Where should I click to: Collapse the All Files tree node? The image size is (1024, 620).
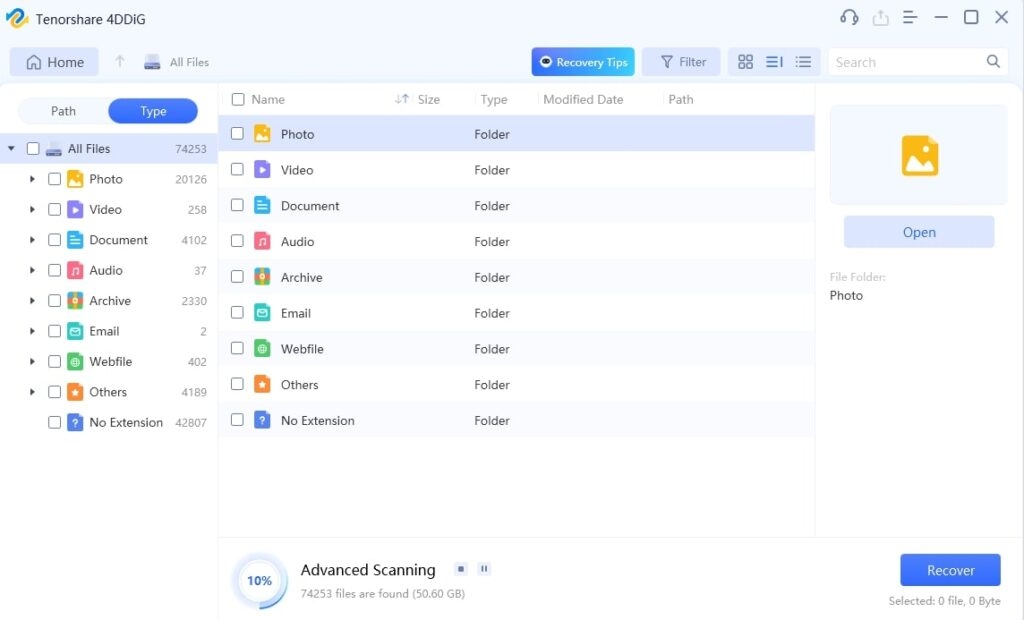click(x=11, y=149)
